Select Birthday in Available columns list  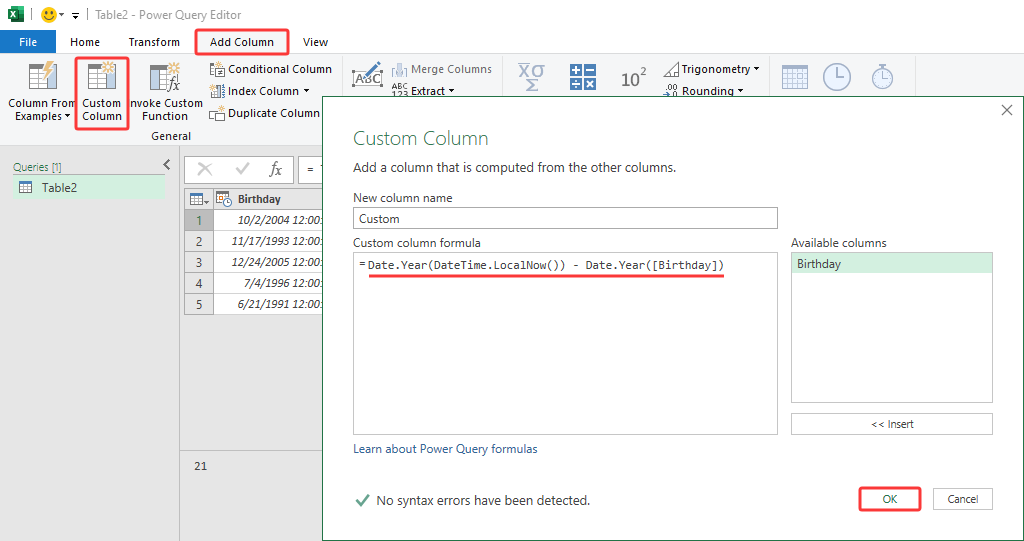(891, 264)
